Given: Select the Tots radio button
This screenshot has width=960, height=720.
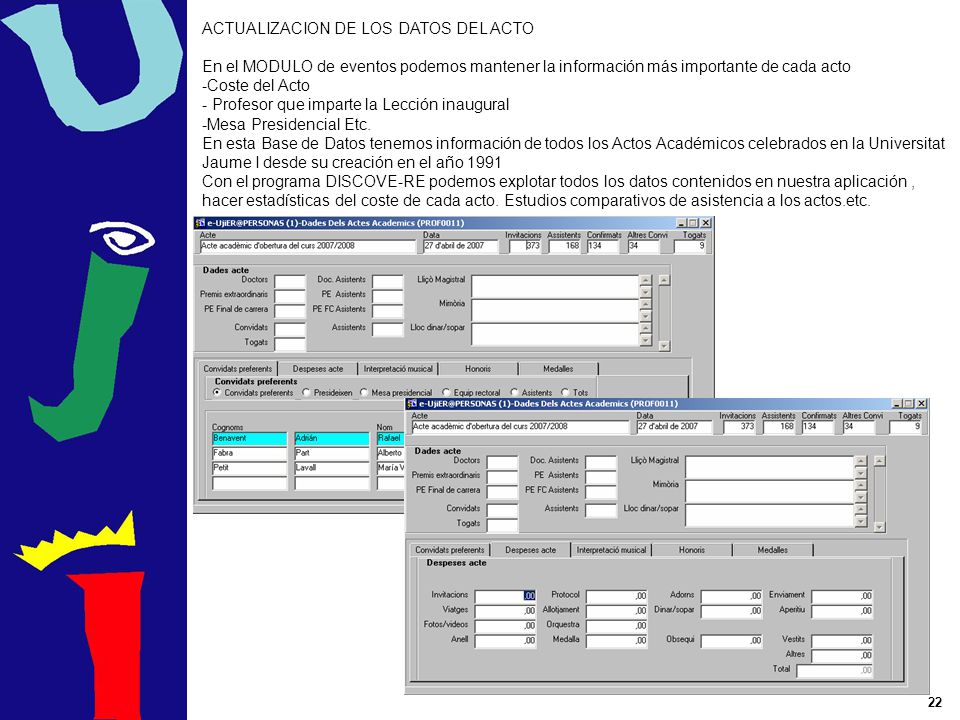Looking at the screenshot, I should 565,392.
